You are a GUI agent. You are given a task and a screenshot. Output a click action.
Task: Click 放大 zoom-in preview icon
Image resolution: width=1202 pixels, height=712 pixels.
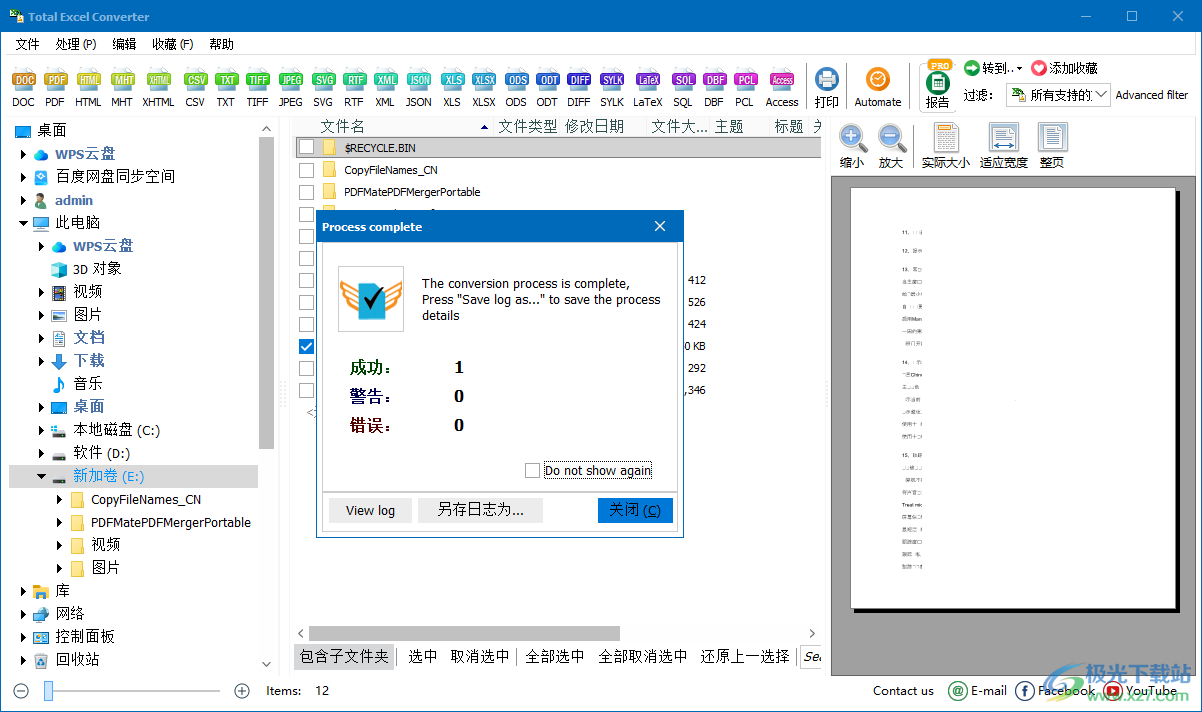pos(891,146)
